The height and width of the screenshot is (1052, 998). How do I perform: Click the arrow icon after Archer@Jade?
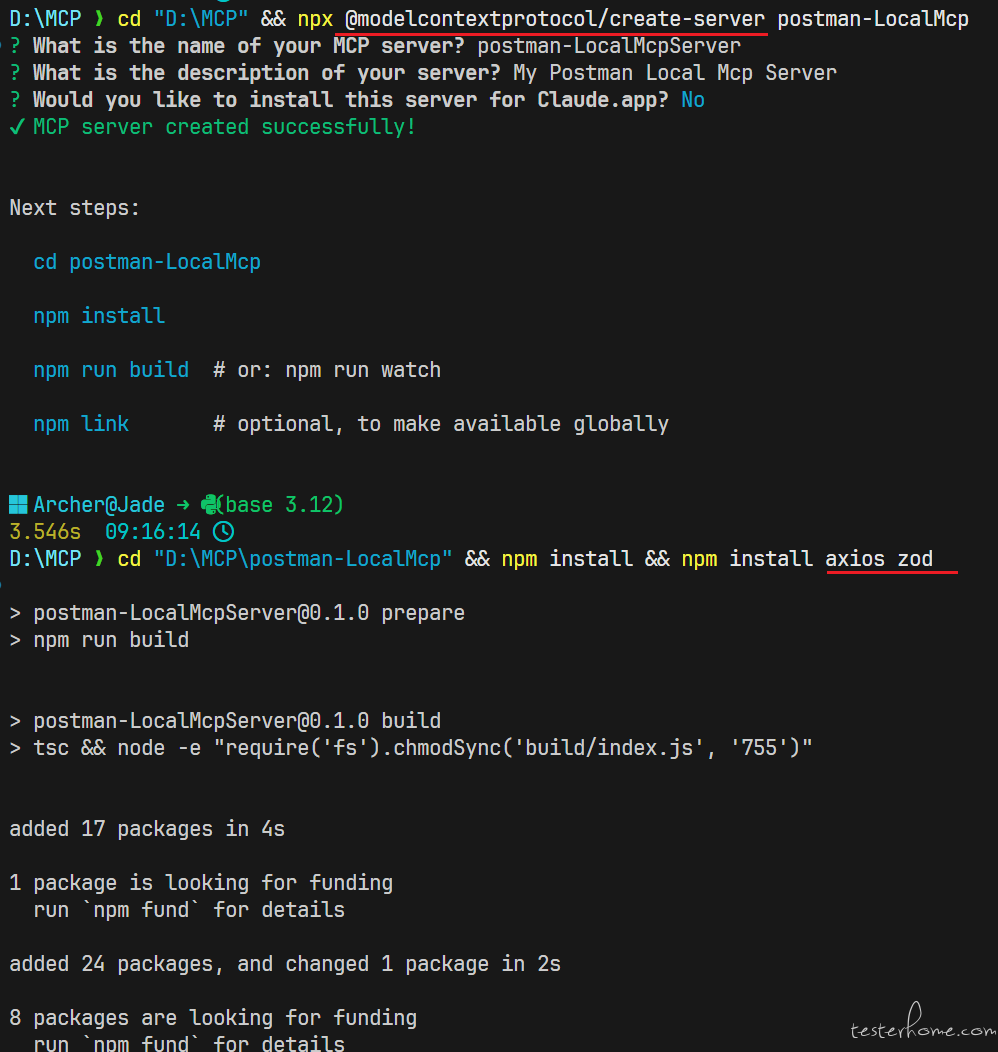[x=183, y=505]
